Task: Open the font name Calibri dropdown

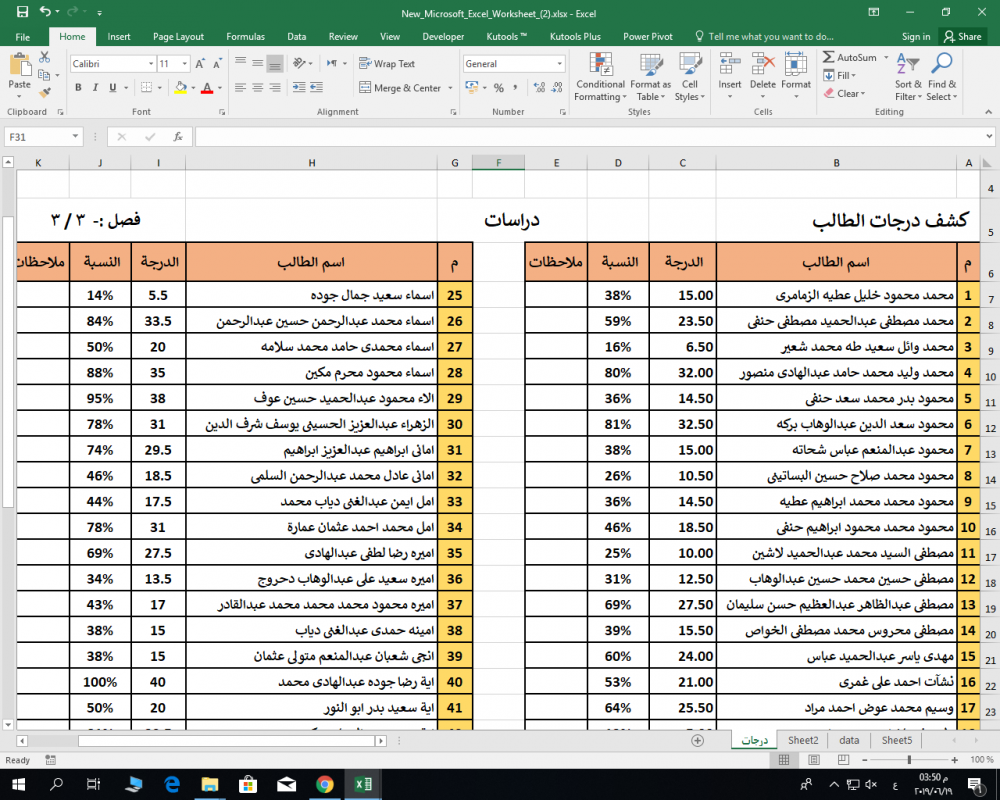Action: coord(151,64)
